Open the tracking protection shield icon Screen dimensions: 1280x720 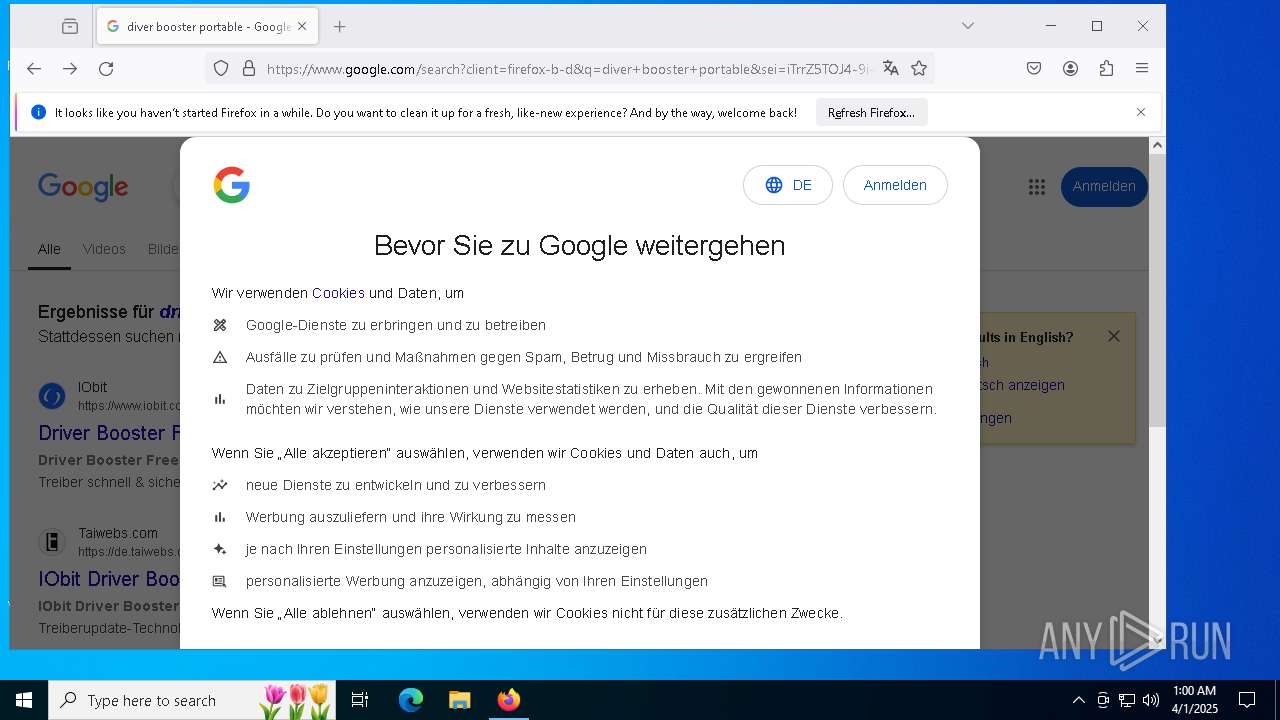221,68
